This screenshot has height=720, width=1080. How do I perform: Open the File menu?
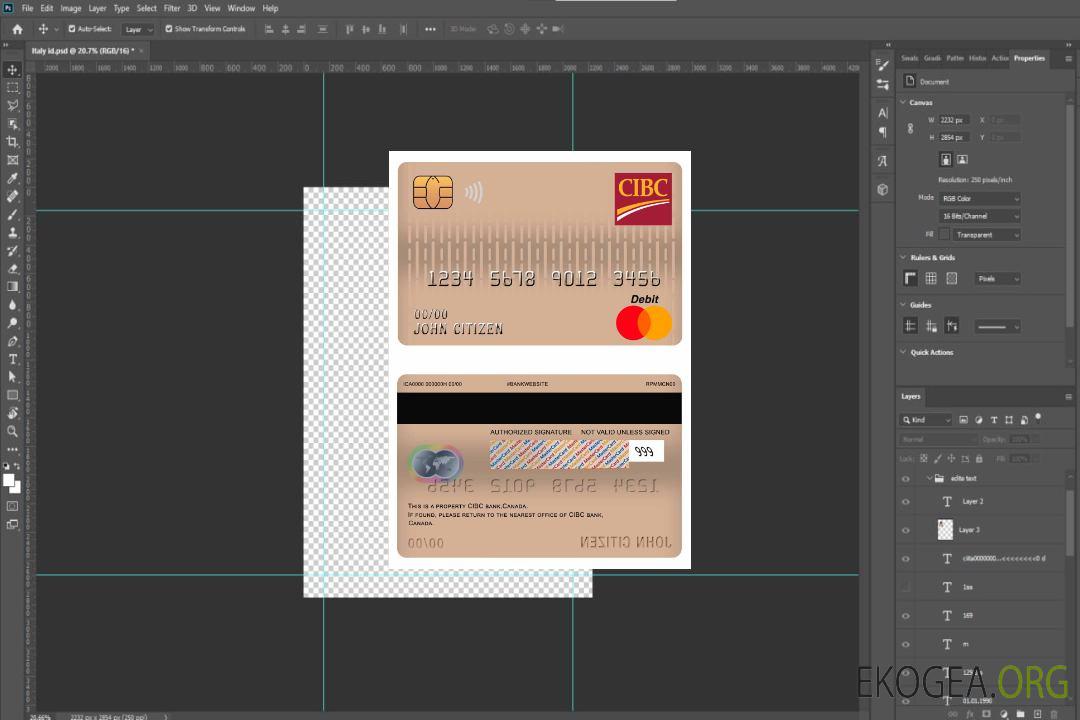tap(28, 8)
